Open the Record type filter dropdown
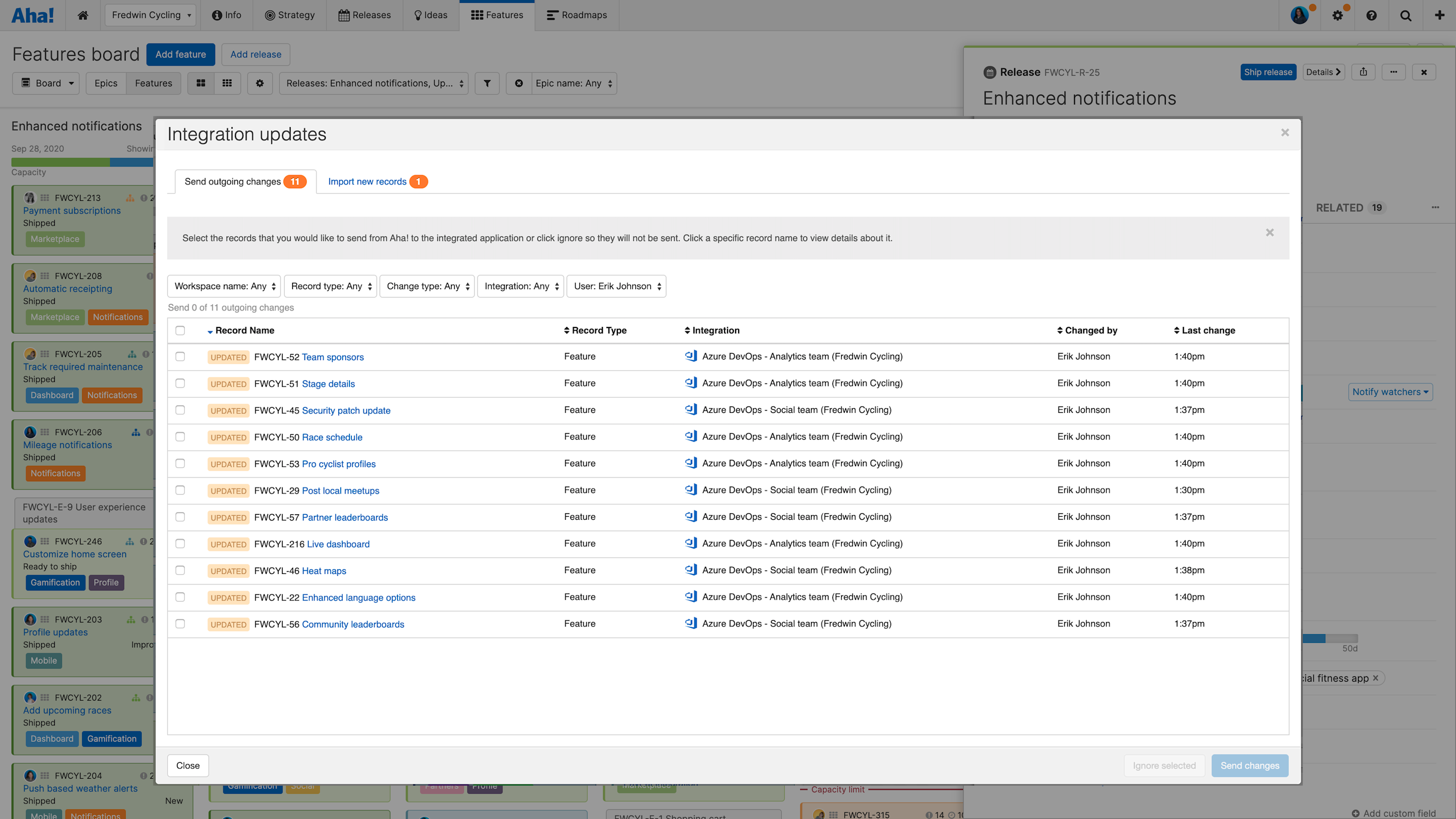The image size is (1456, 819). [330, 286]
